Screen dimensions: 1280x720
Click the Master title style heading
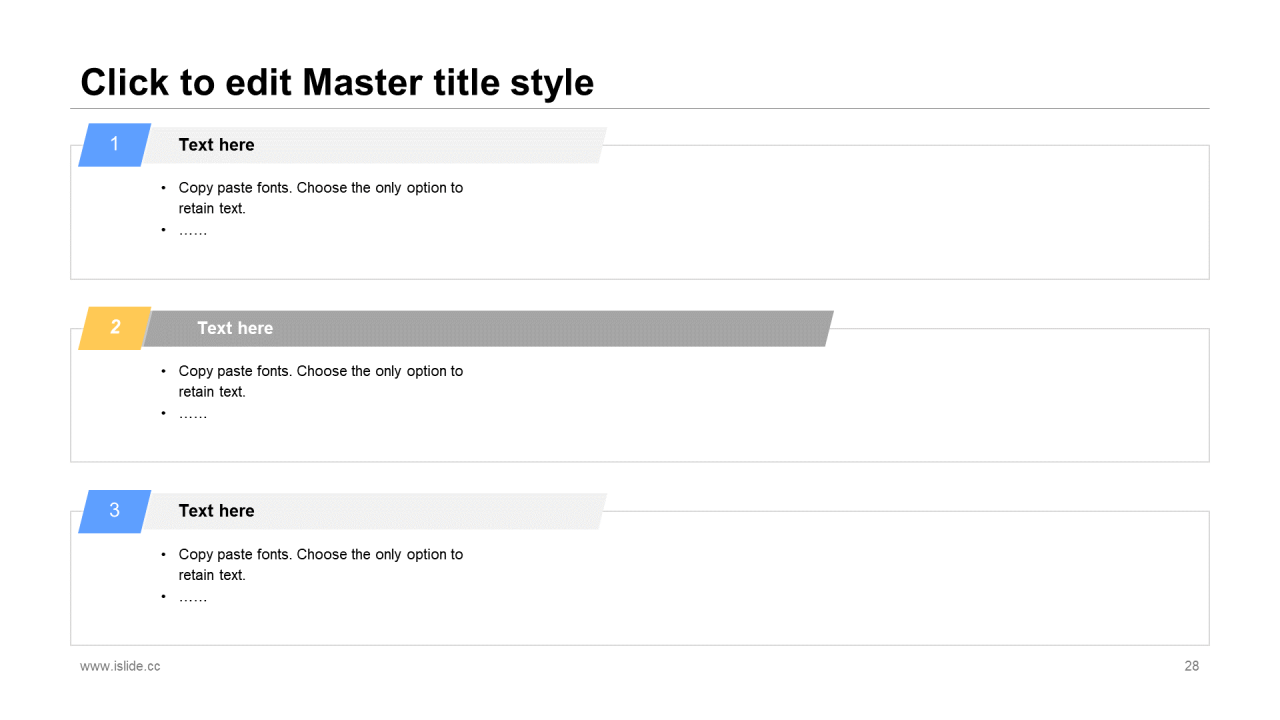tap(337, 82)
